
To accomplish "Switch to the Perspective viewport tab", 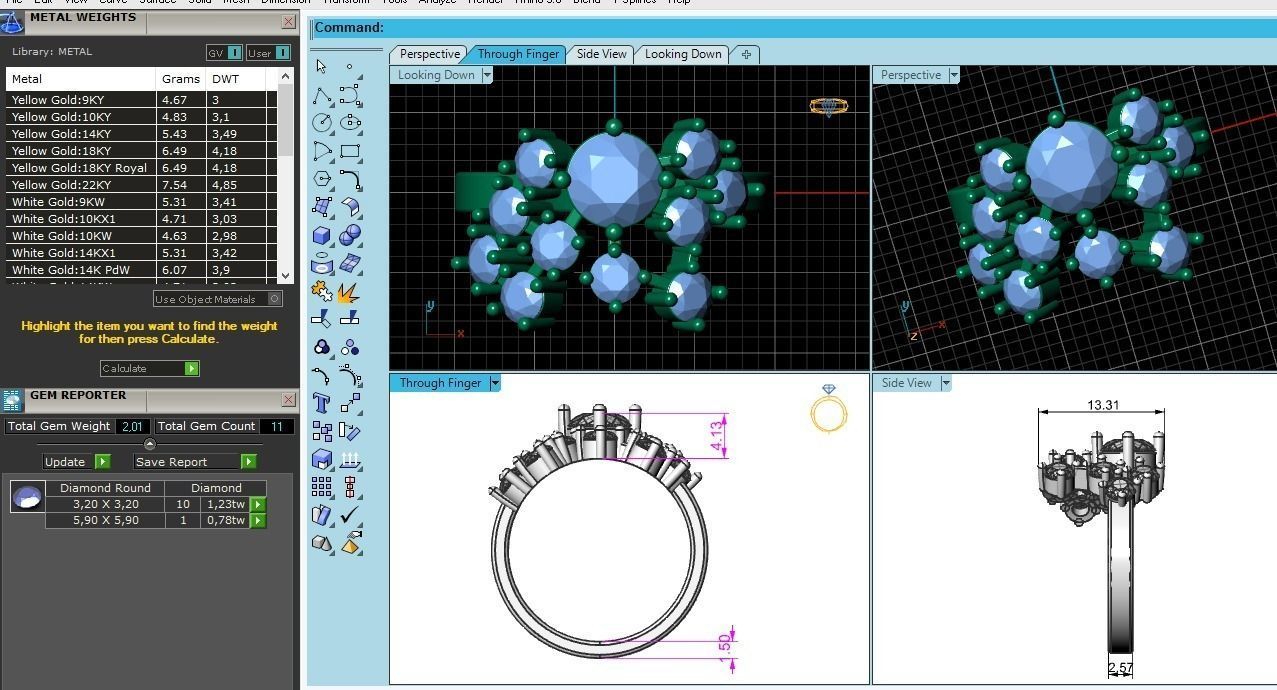I will pyautogui.click(x=429, y=54).
